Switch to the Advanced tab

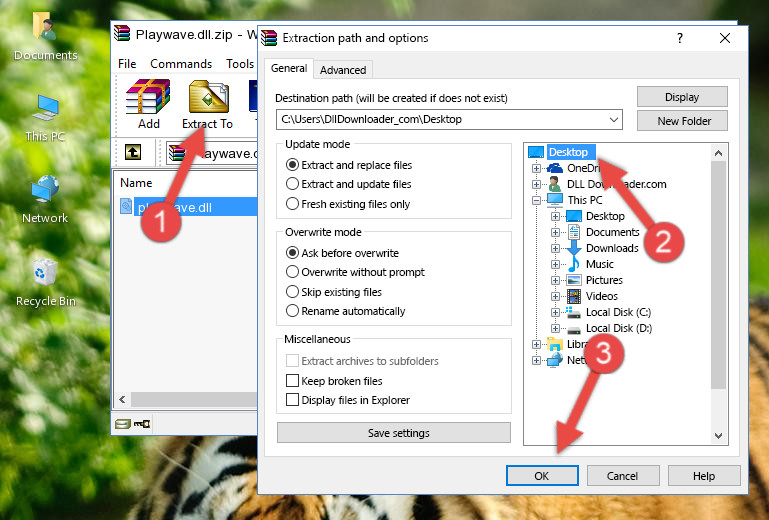pos(343,70)
